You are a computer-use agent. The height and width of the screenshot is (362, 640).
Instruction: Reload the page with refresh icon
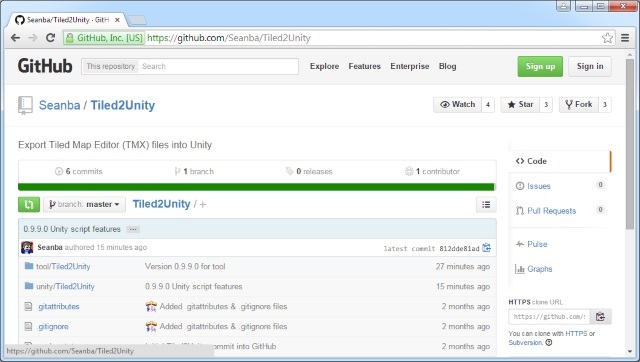50,38
